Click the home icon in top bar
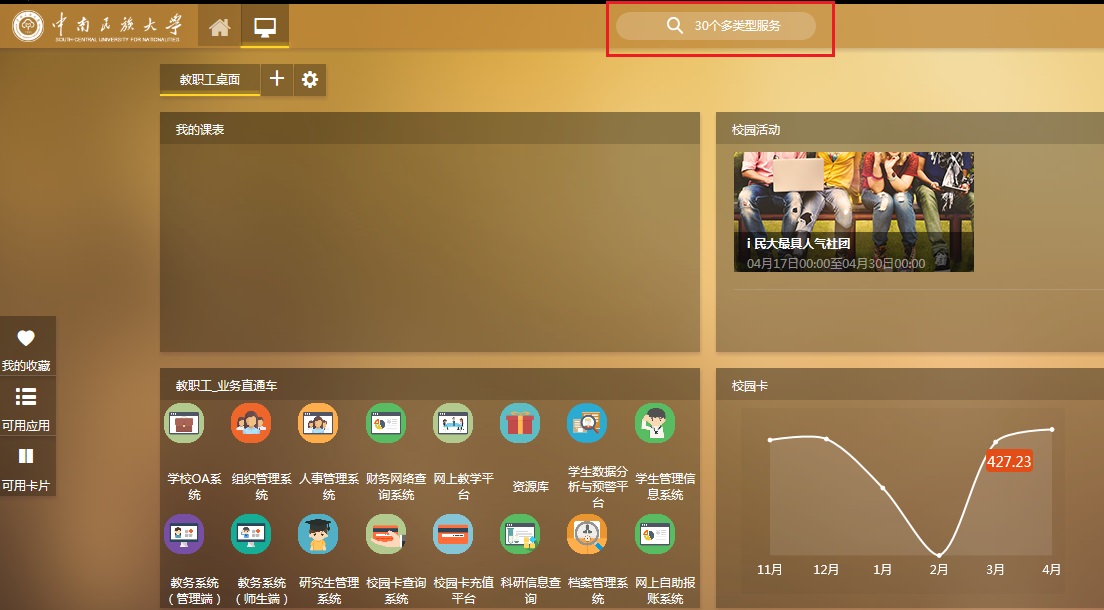 click(x=219, y=27)
